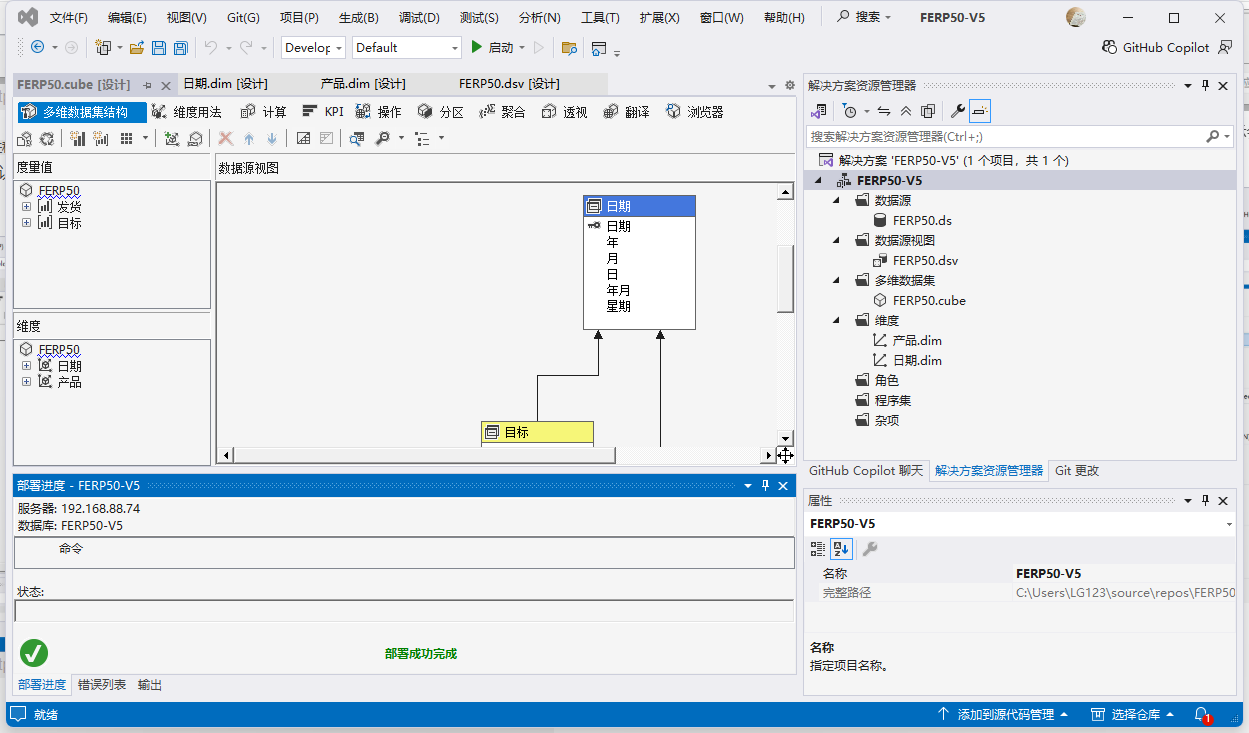
Task: Open the 生成(B) menu
Action: 359,18
